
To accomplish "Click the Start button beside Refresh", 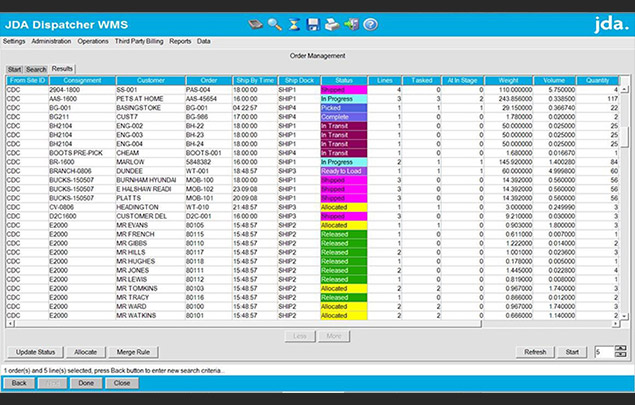I will pyautogui.click(x=572, y=352).
